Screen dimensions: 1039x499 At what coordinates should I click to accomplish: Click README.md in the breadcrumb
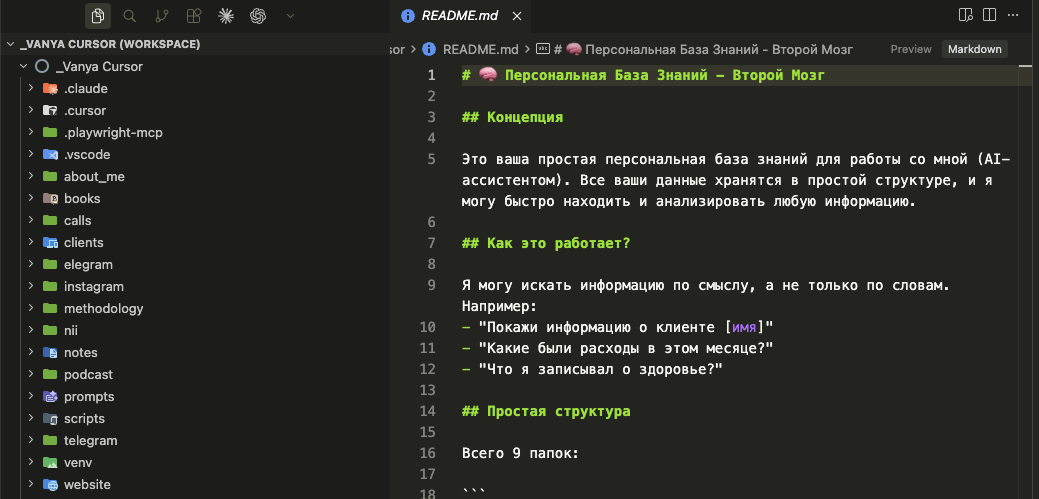point(480,49)
